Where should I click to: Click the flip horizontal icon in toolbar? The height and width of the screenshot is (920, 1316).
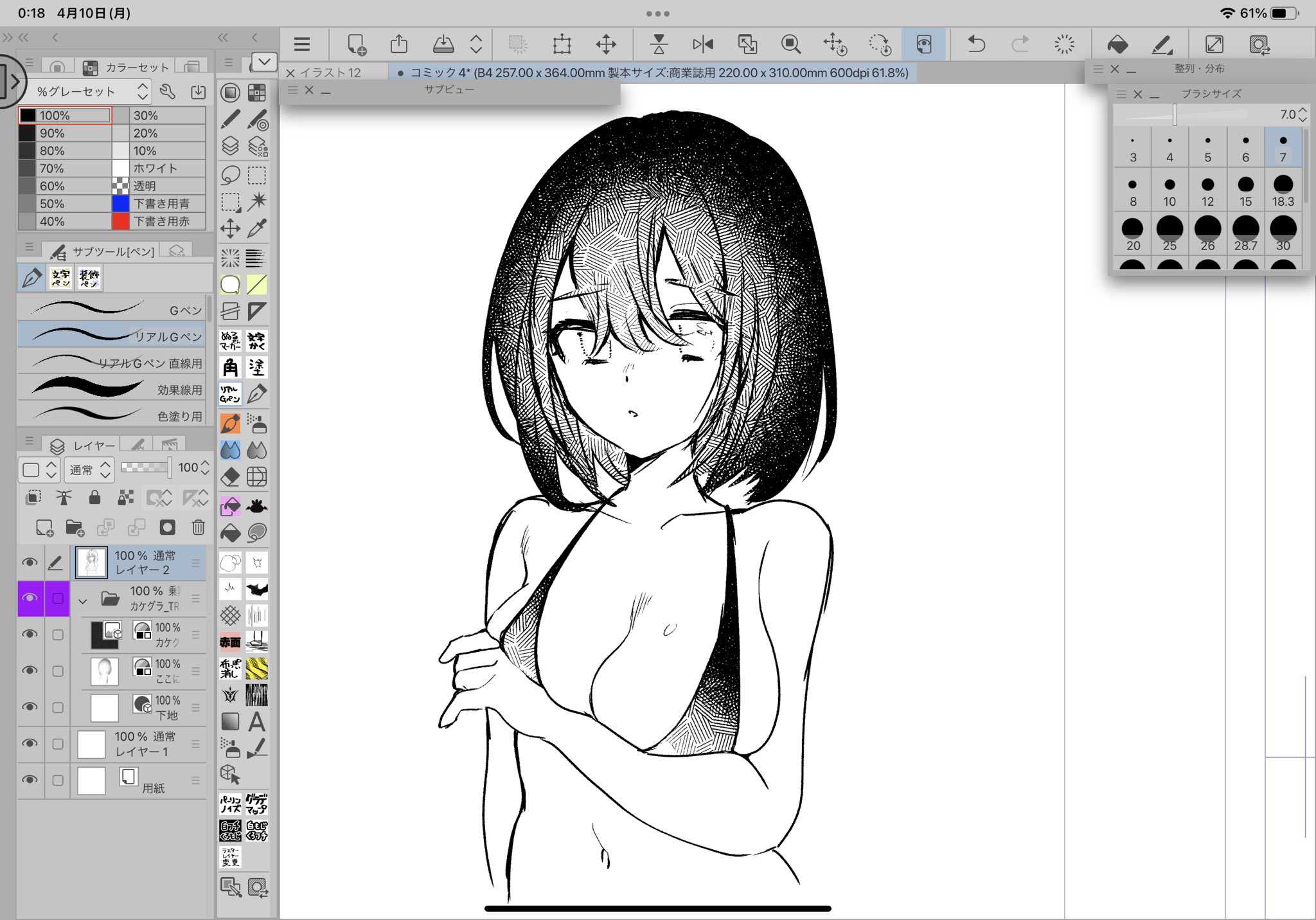coord(703,44)
